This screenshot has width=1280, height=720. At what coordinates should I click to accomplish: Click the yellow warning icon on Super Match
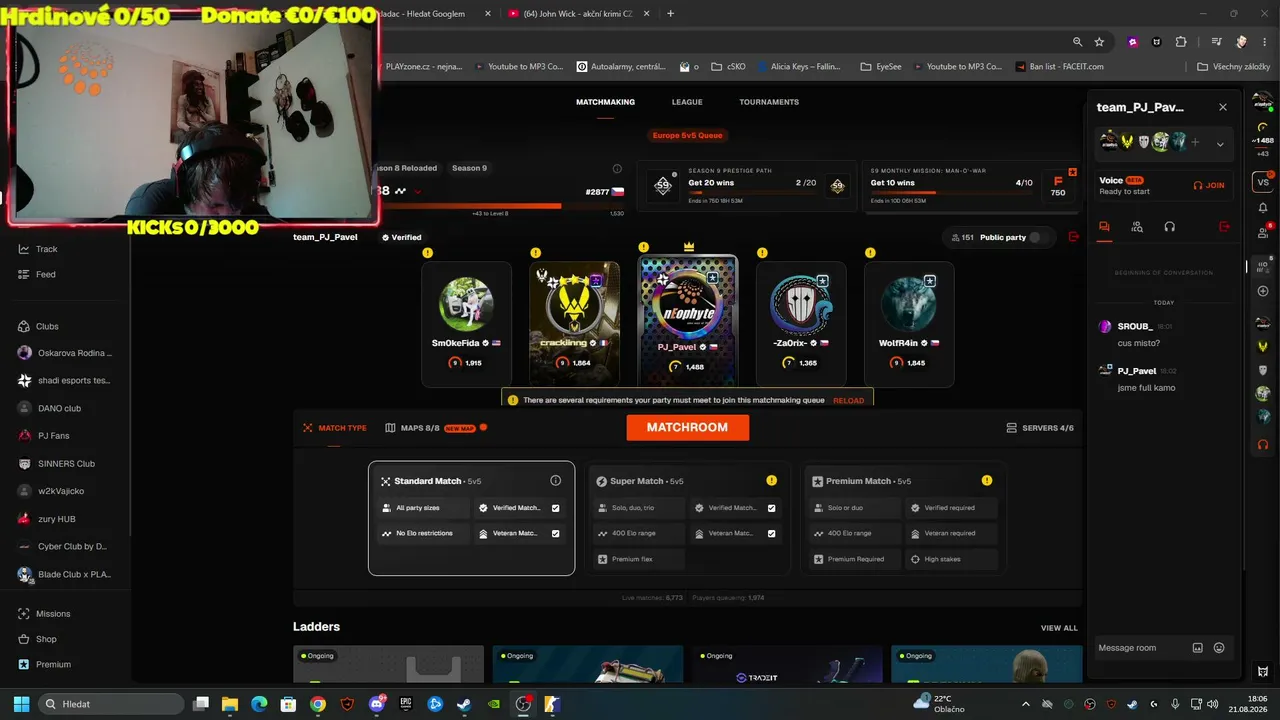pos(771,481)
